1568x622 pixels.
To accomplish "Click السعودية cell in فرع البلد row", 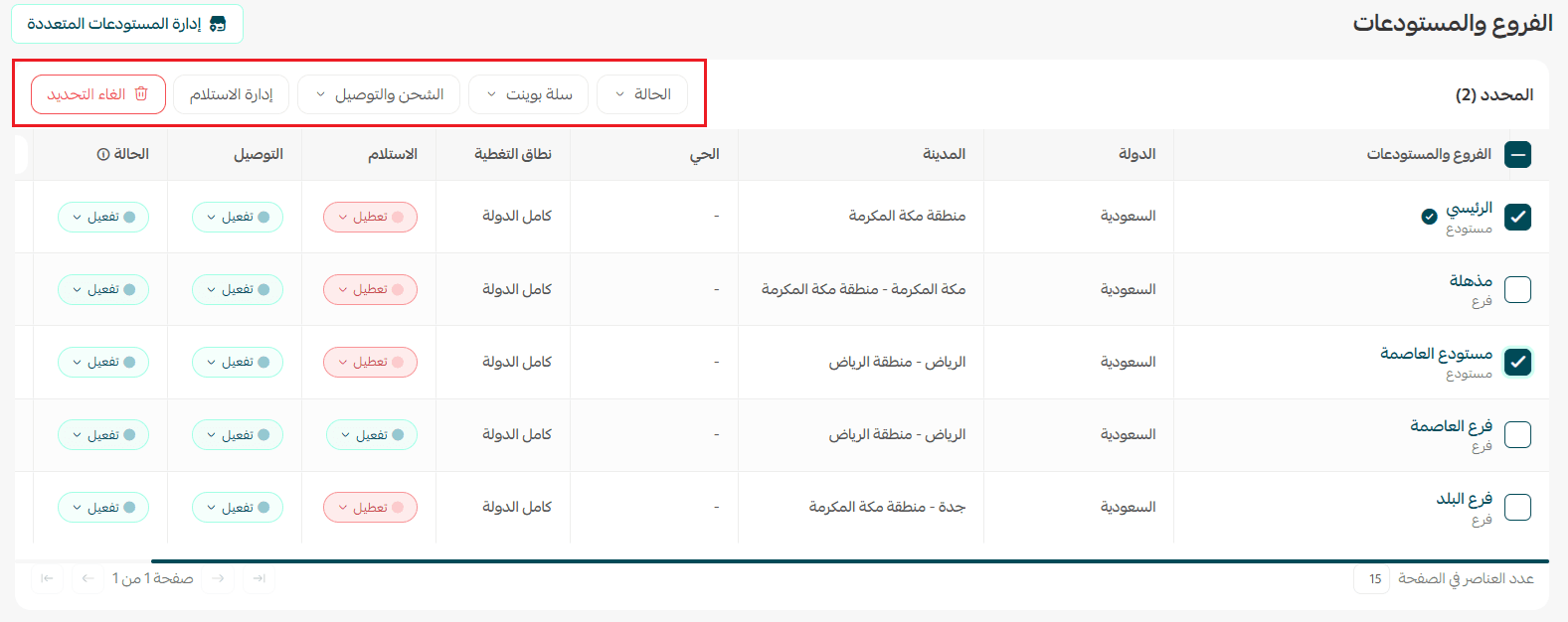I will (x=1128, y=507).
